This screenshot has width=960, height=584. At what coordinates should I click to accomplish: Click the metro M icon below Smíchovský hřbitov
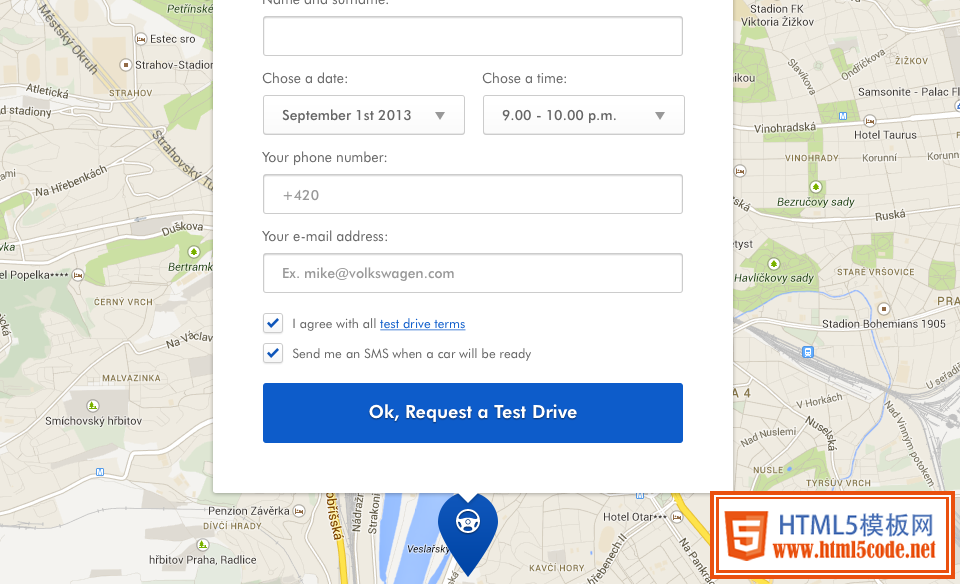point(100,472)
